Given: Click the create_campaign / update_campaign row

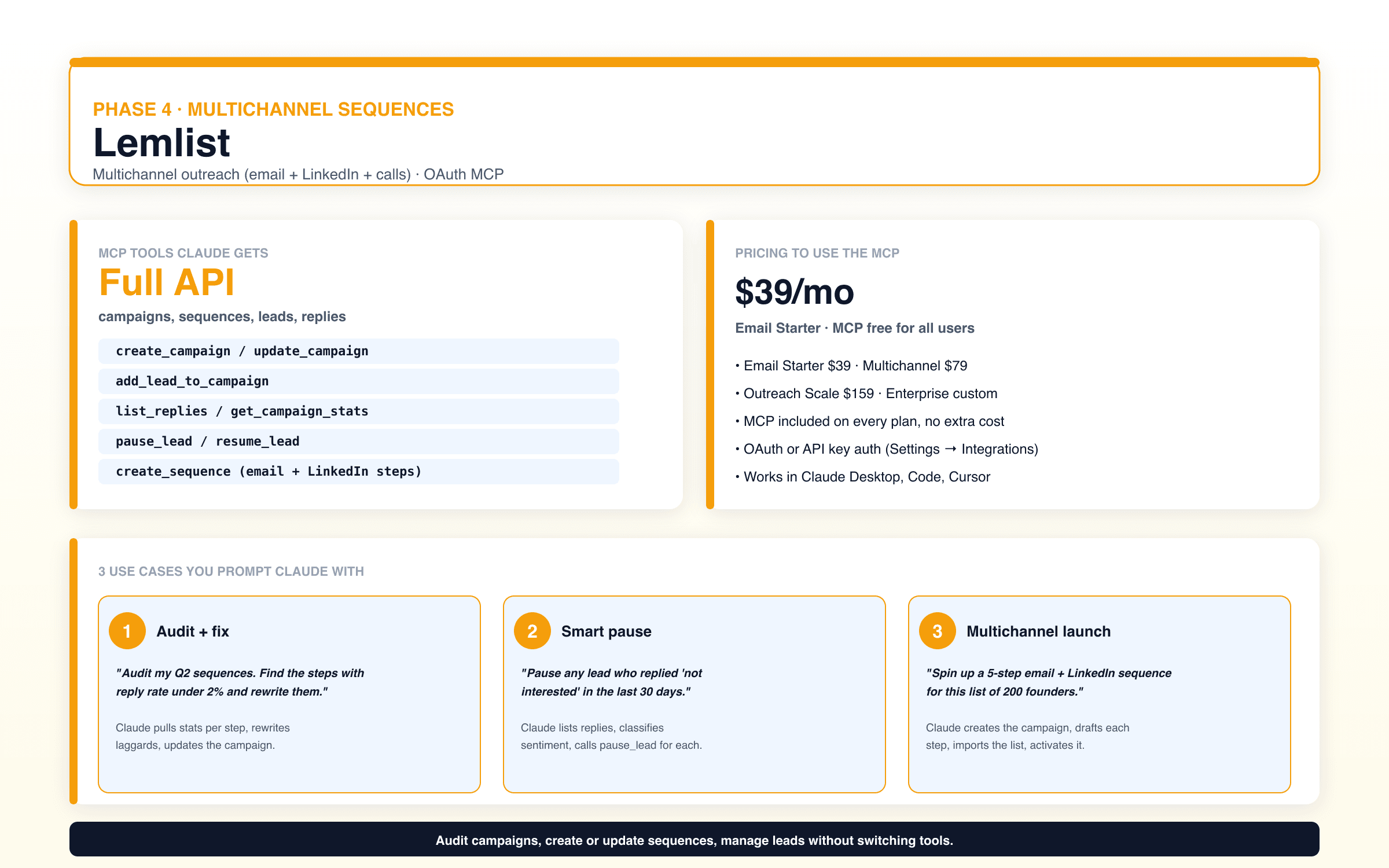Looking at the screenshot, I should pos(358,351).
